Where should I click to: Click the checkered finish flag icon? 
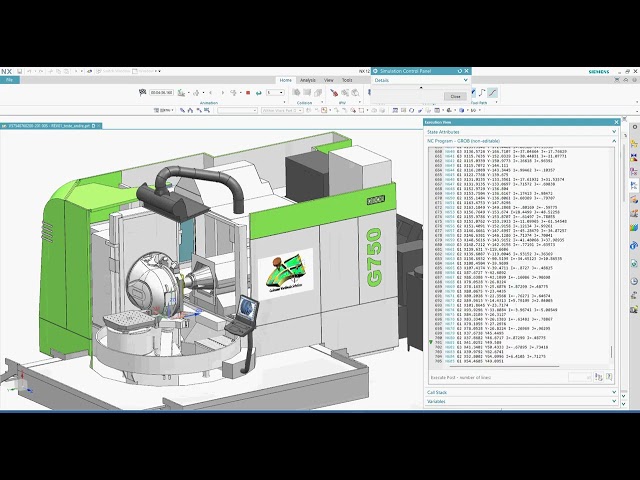142,93
